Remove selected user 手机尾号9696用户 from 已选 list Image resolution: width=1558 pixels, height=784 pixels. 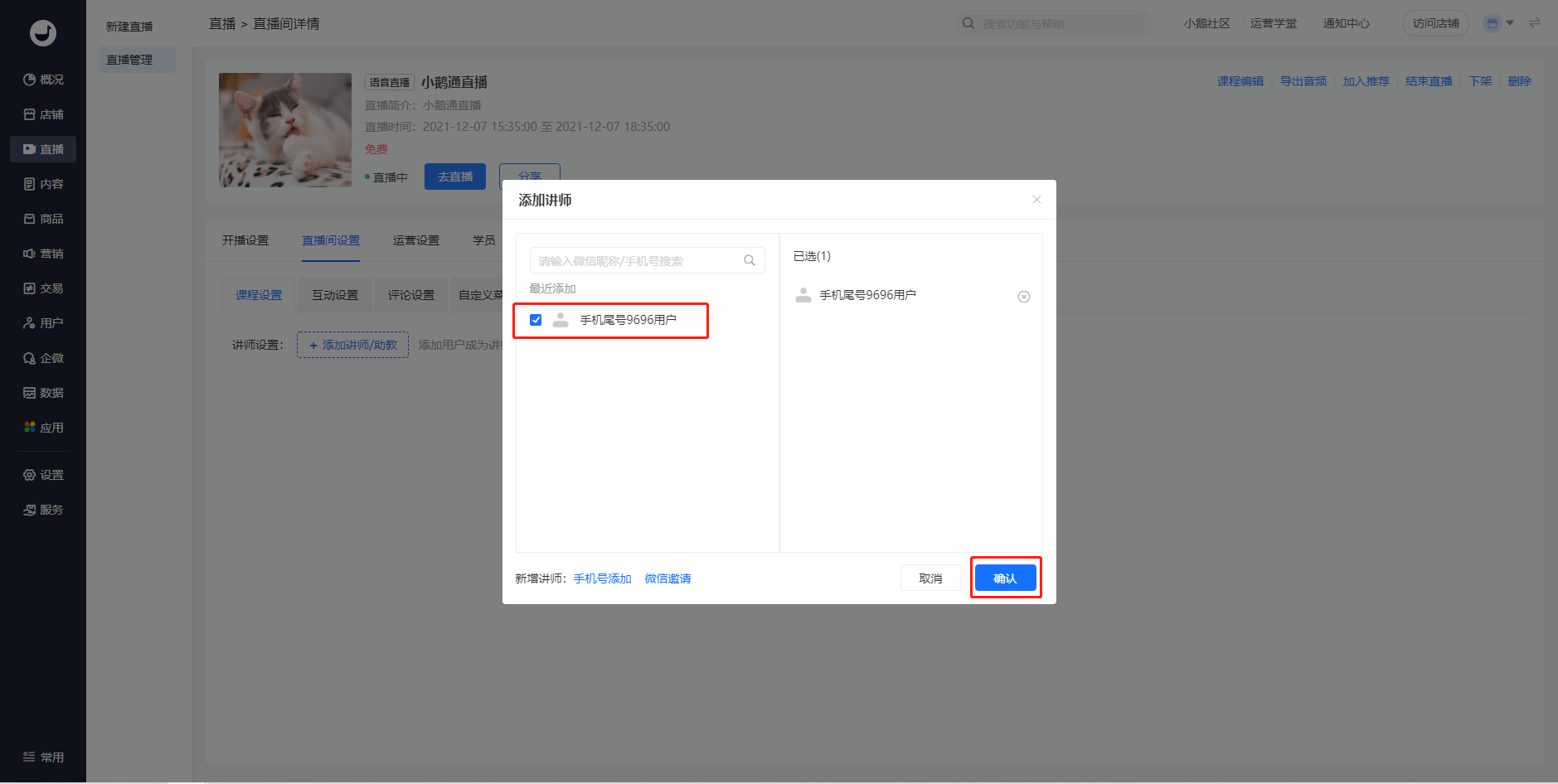(1024, 297)
